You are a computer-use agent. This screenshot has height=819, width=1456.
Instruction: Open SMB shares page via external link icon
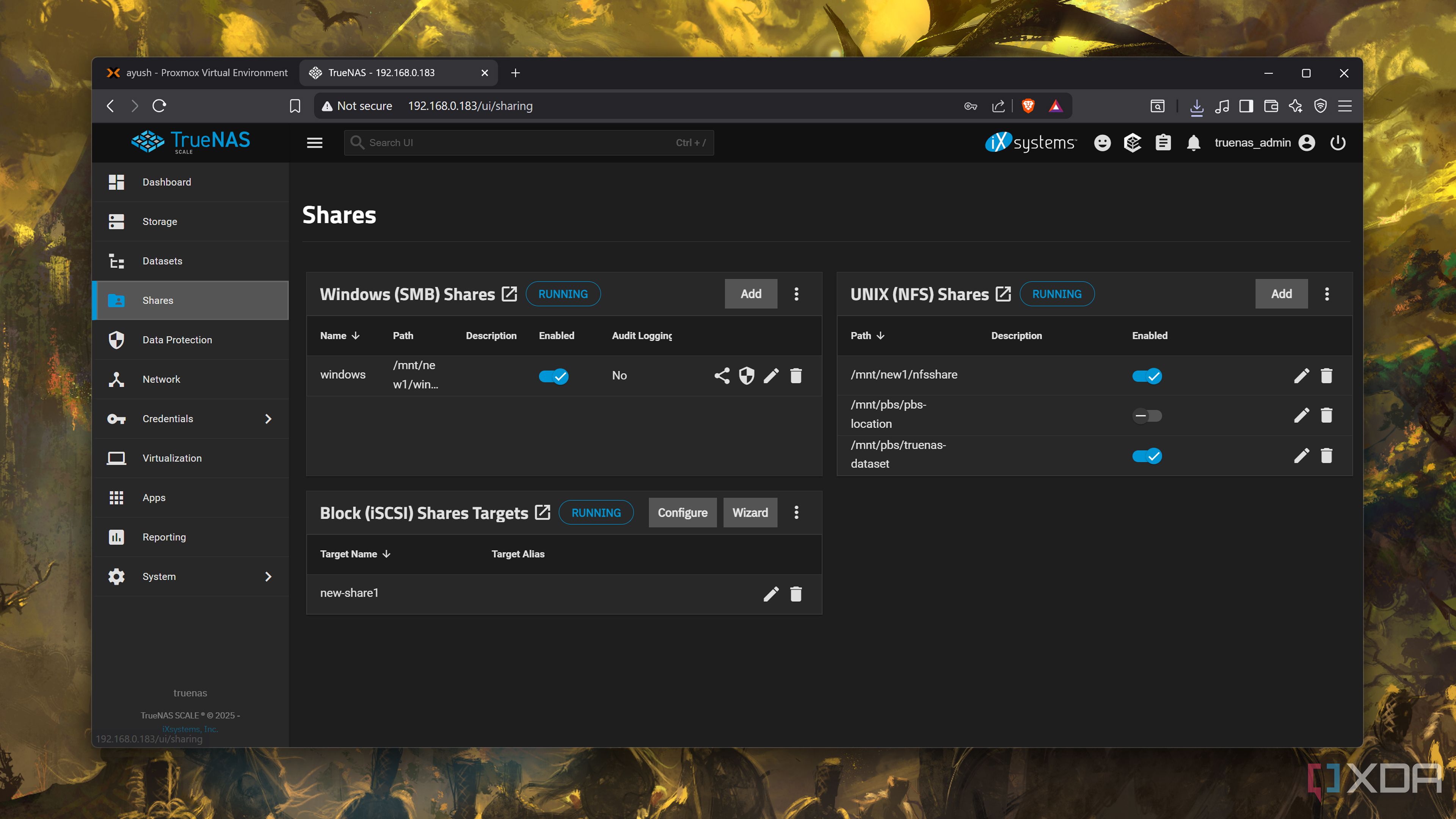[509, 294]
